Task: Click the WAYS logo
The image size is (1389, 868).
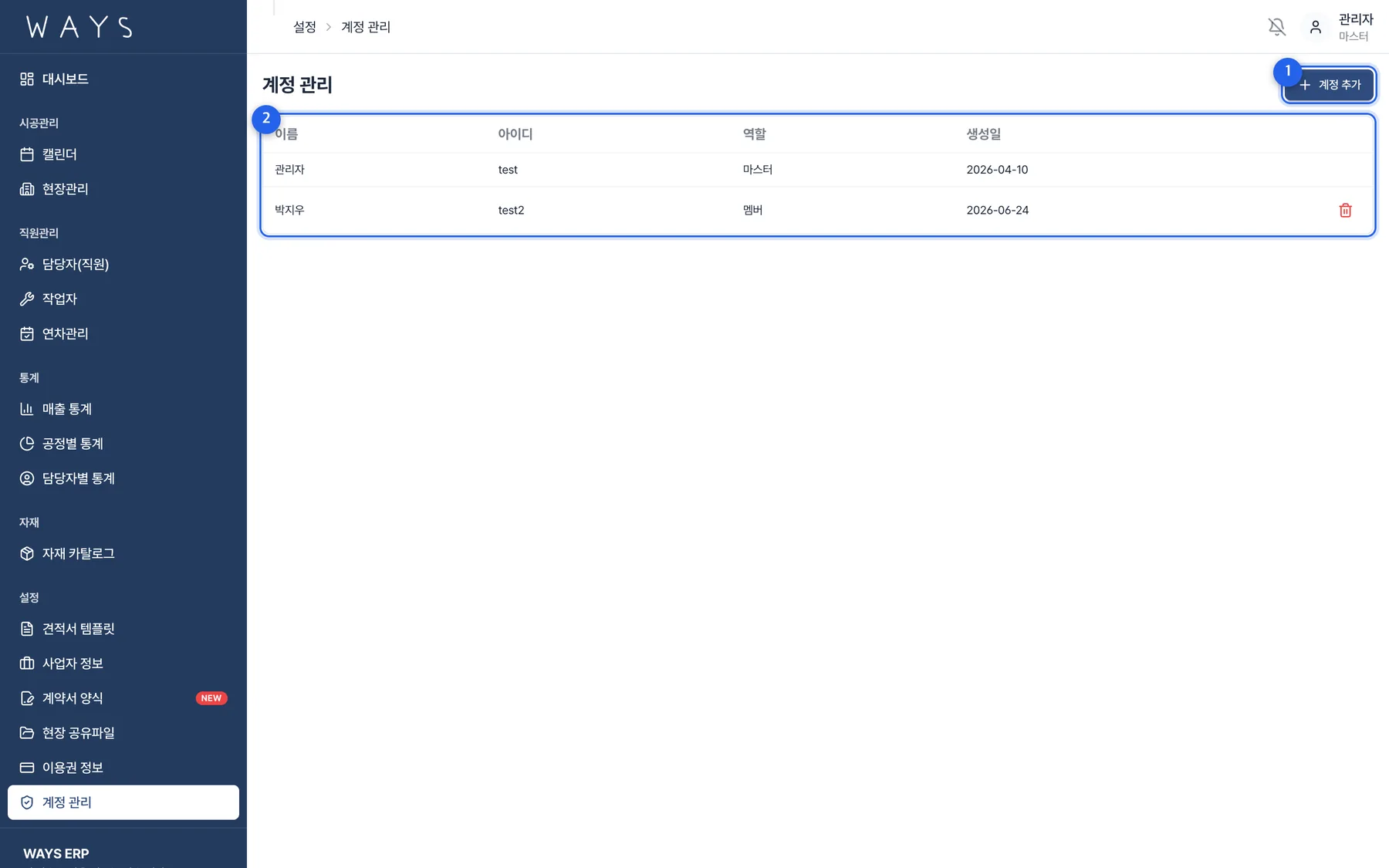Action: (x=79, y=27)
